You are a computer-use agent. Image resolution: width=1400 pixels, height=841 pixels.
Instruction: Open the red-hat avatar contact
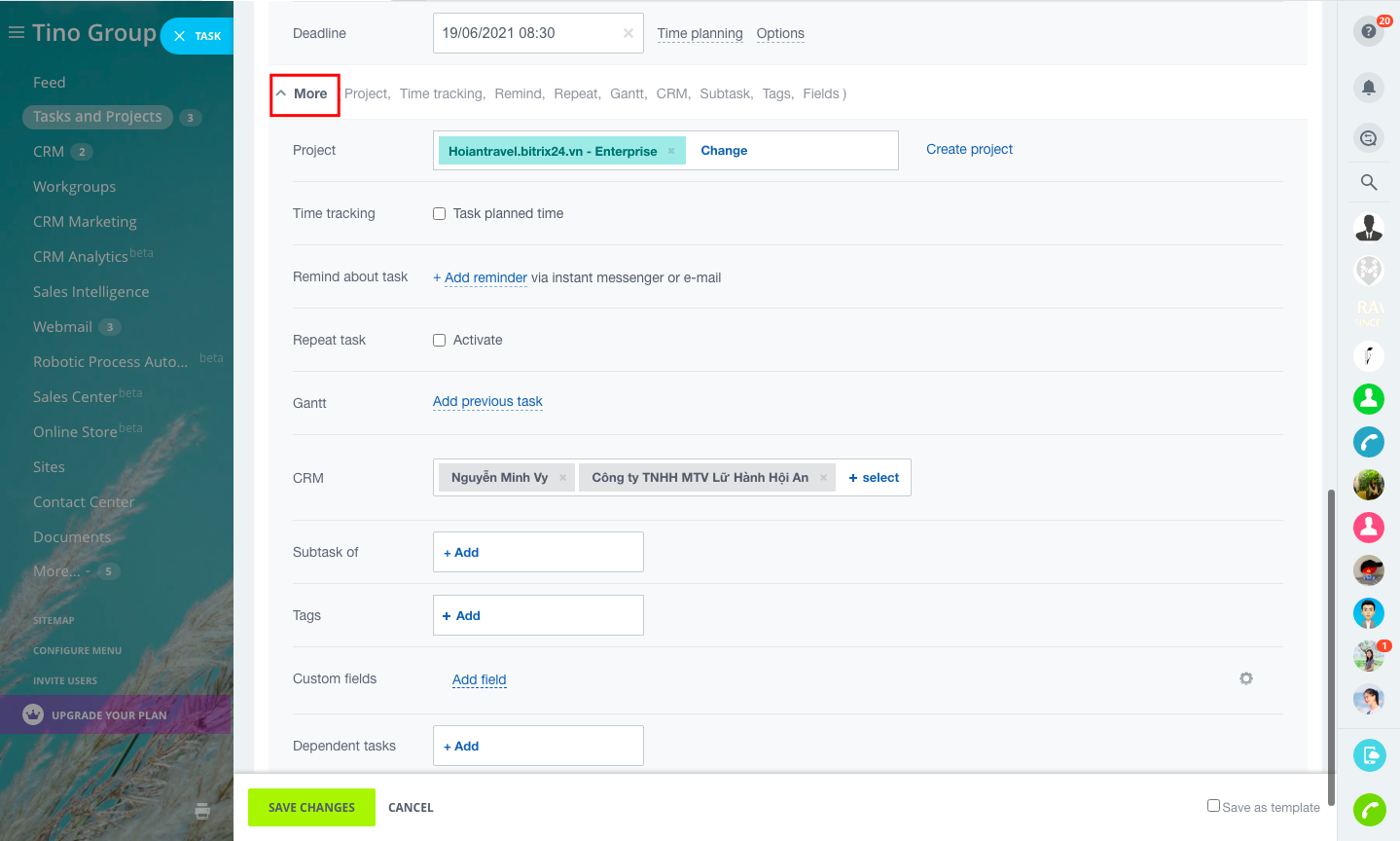click(1369, 569)
